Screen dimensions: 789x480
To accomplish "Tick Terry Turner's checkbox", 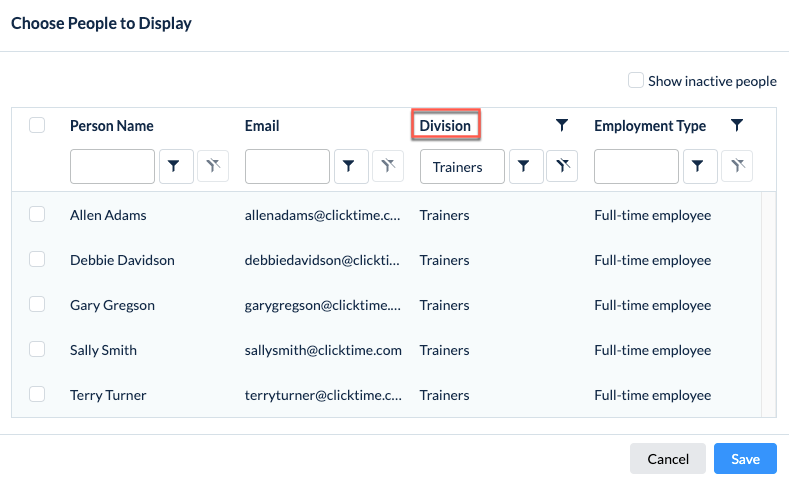I will 37,394.
